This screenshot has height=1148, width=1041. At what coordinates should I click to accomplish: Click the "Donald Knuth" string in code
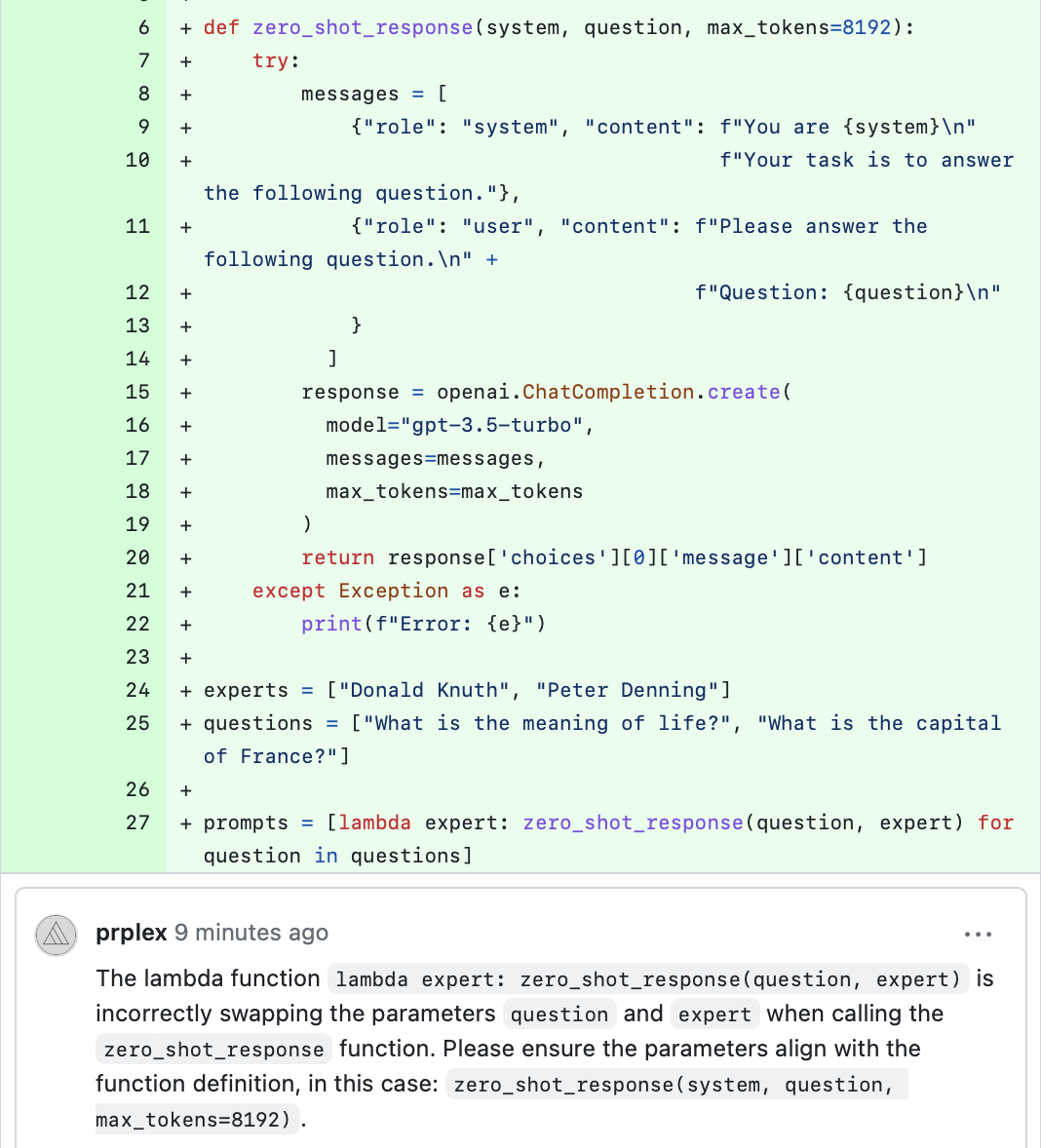click(x=424, y=690)
